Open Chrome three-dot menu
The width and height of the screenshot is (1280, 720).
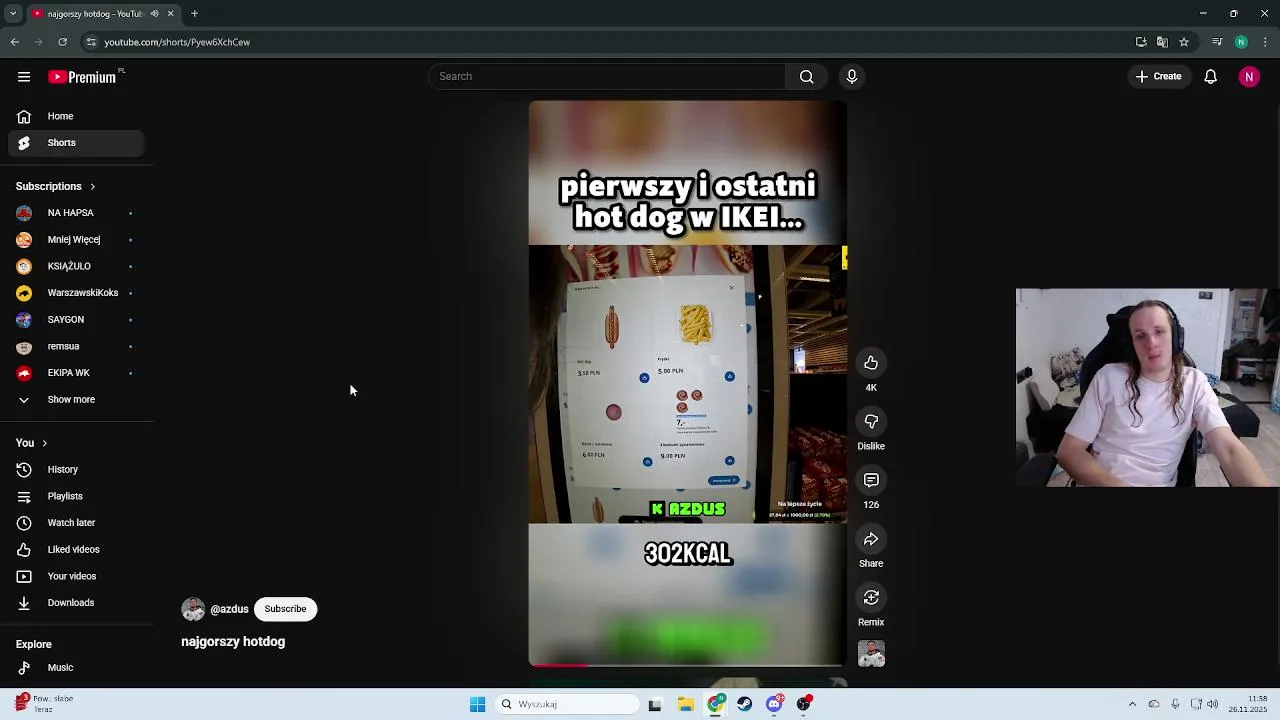[1265, 42]
